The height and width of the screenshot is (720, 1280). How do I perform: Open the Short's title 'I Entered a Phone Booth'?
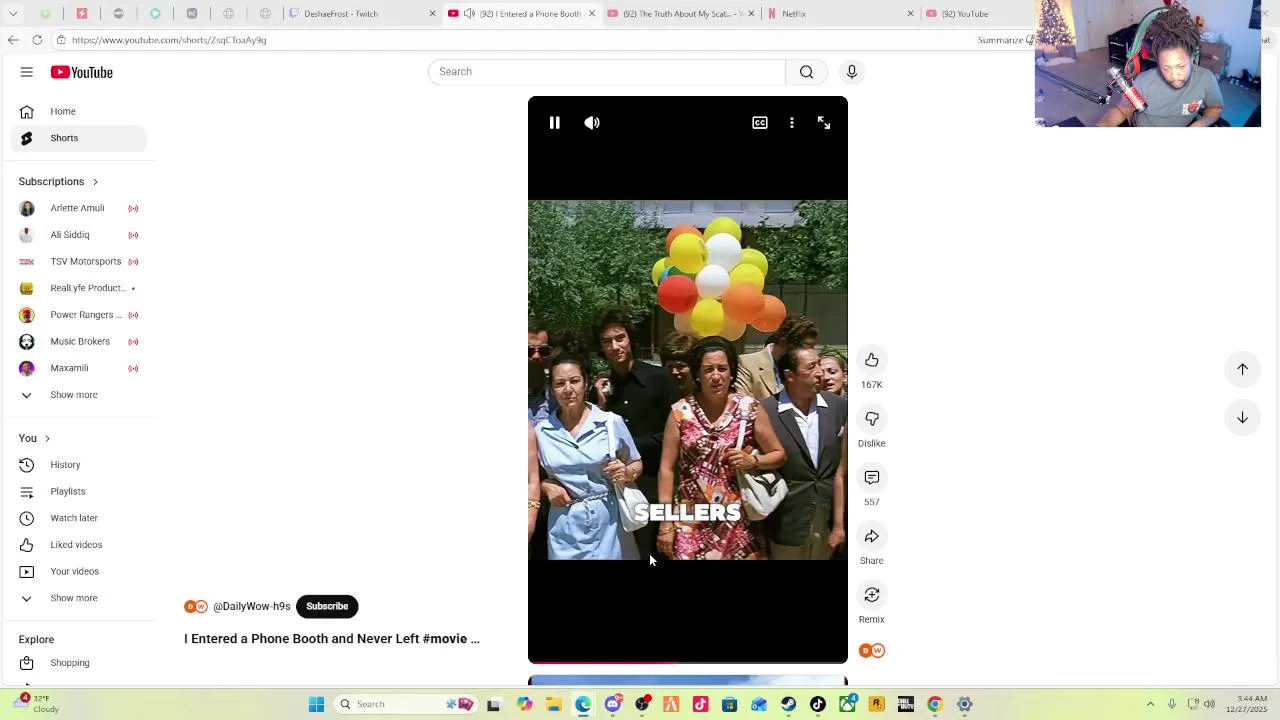(332, 639)
